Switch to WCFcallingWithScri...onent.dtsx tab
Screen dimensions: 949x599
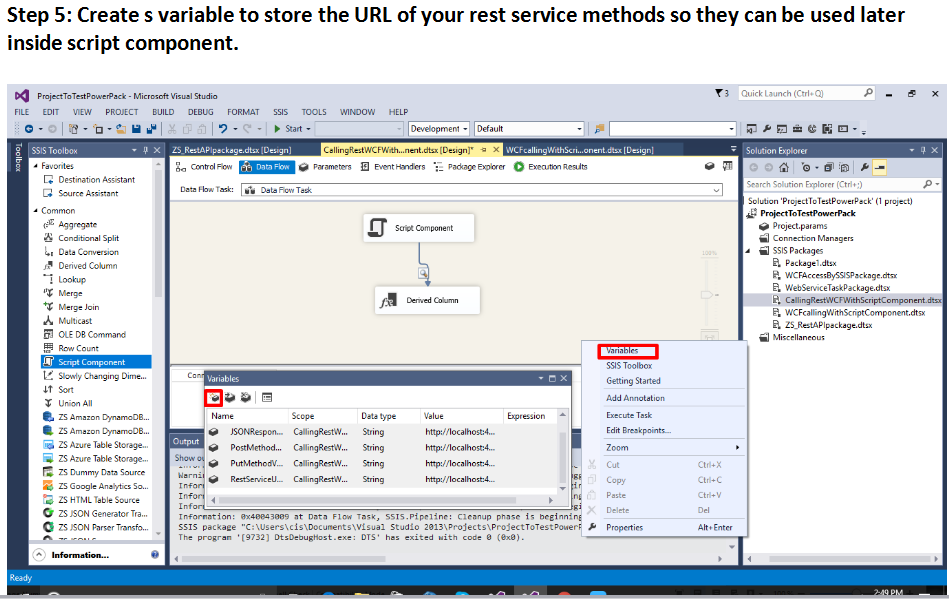point(580,150)
